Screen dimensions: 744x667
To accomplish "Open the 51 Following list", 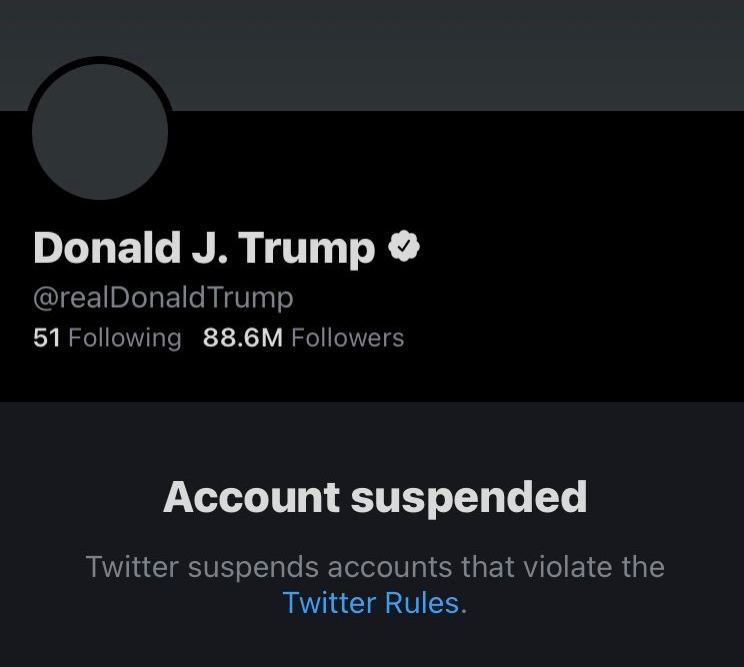I will tap(107, 338).
